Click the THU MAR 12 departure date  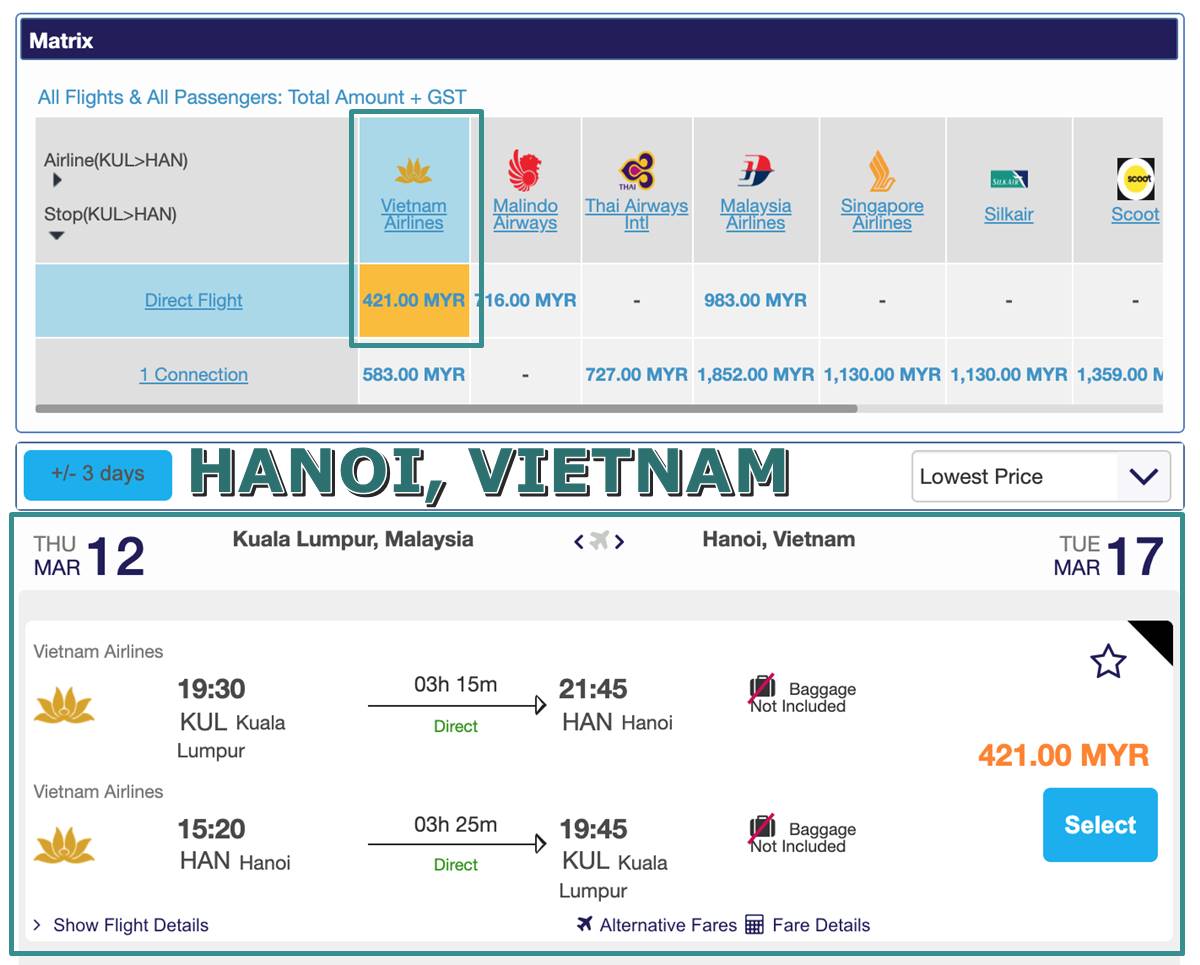tap(89, 556)
